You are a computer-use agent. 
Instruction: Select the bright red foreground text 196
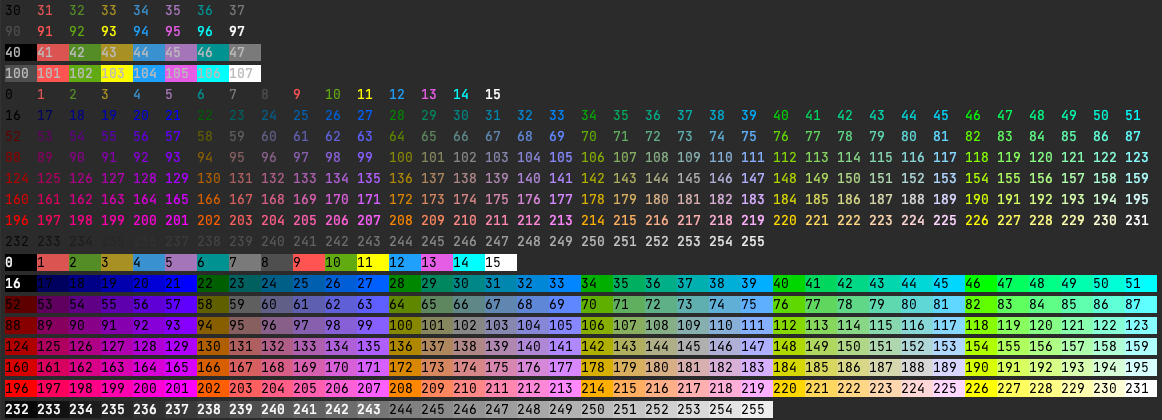click(16, 220)
